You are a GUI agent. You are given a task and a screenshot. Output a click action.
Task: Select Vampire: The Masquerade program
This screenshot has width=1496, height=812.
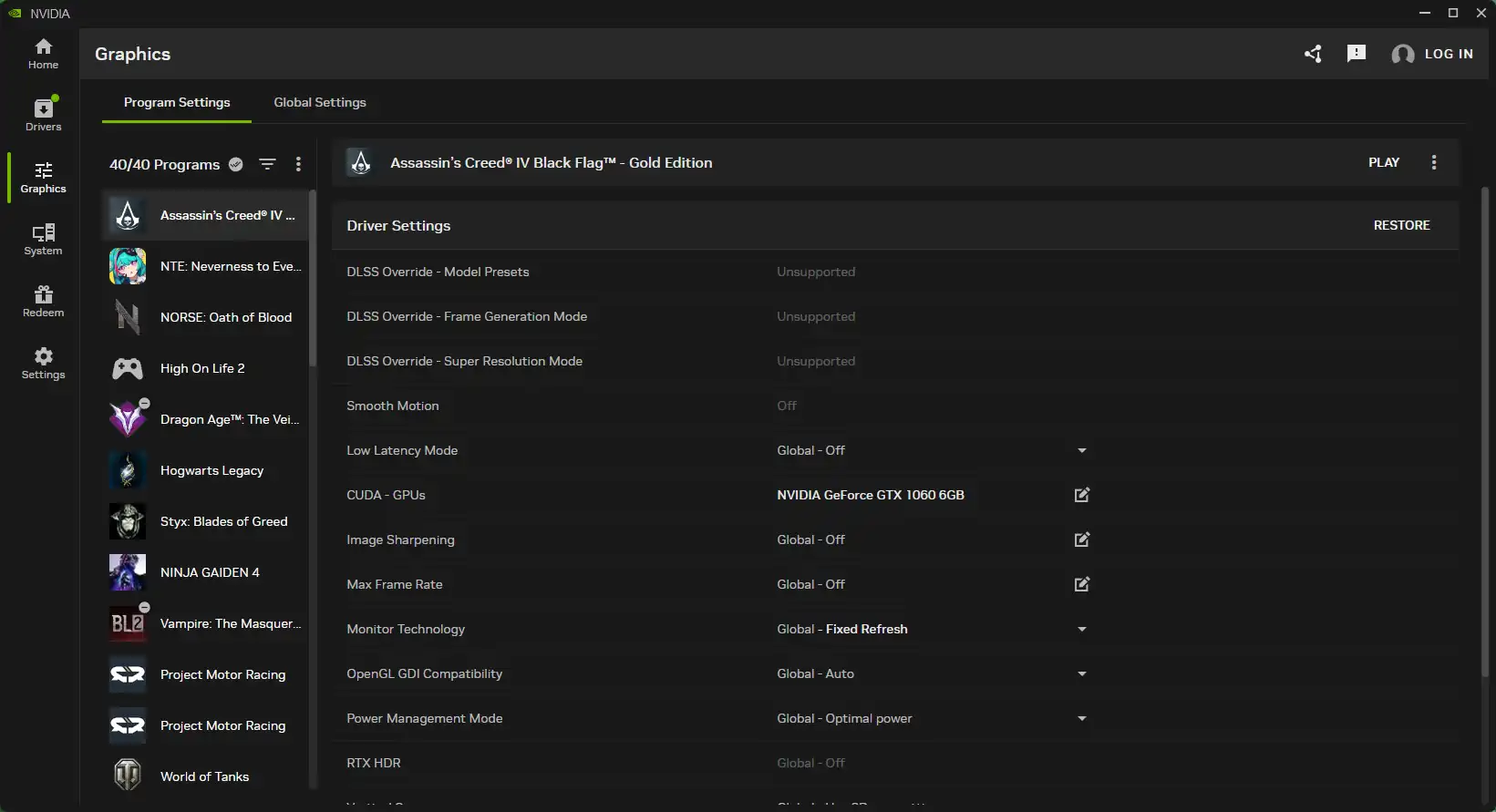205,623
